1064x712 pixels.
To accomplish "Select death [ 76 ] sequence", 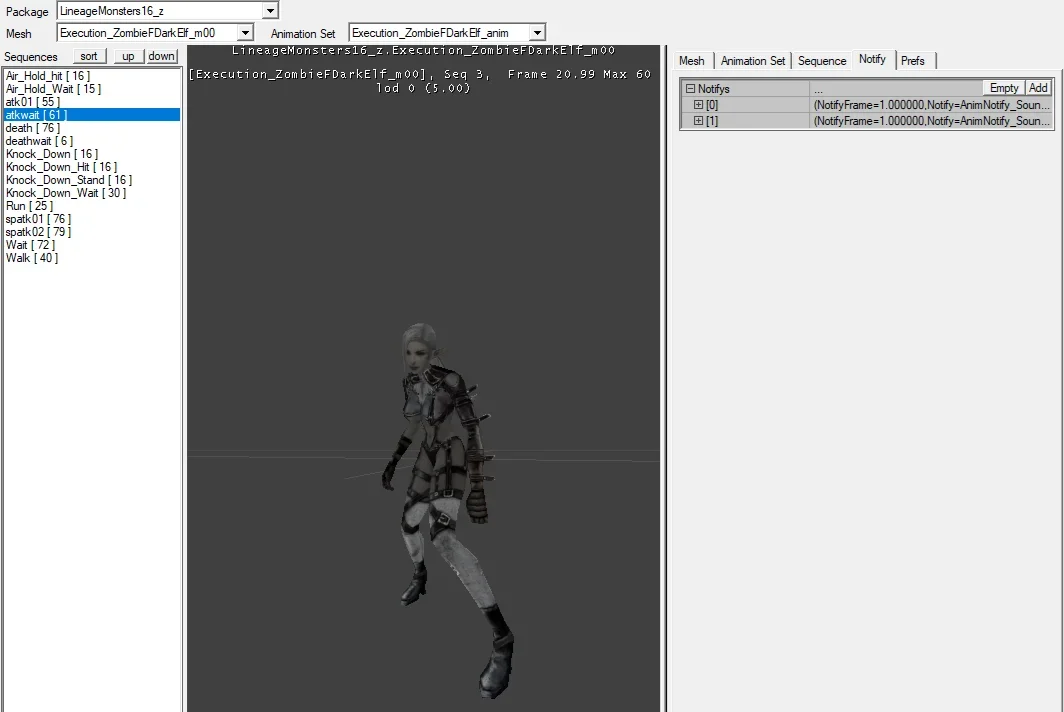I will 92,128.
